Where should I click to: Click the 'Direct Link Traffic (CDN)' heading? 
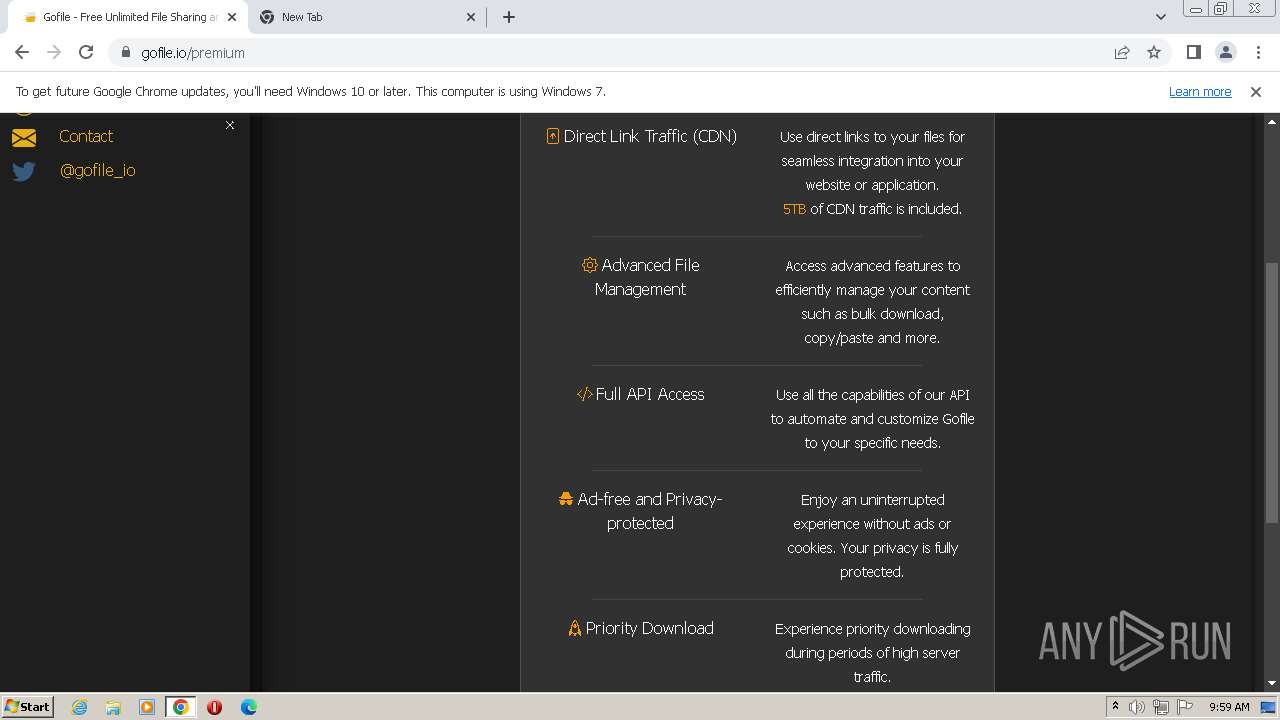[x=650, y=136]
